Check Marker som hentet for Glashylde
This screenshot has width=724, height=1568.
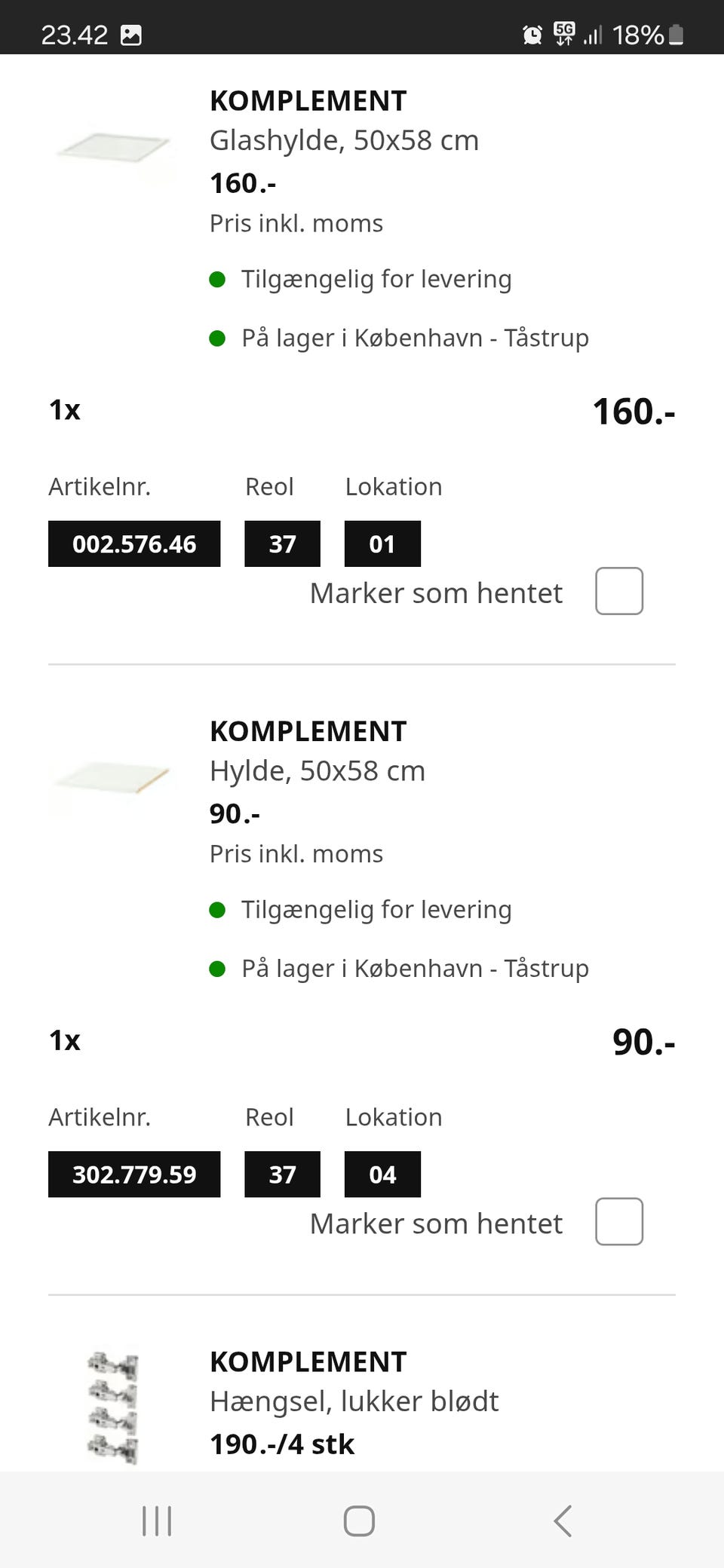click(619, 591)
